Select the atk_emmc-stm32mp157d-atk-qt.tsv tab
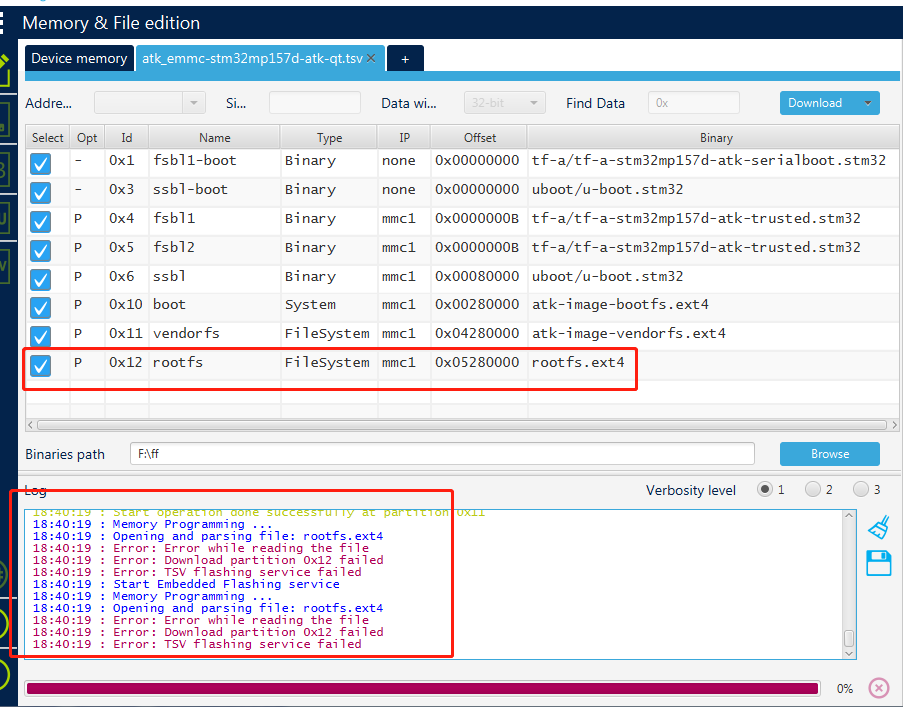This screenshot has width=903, height=707. tap(253, 59)
